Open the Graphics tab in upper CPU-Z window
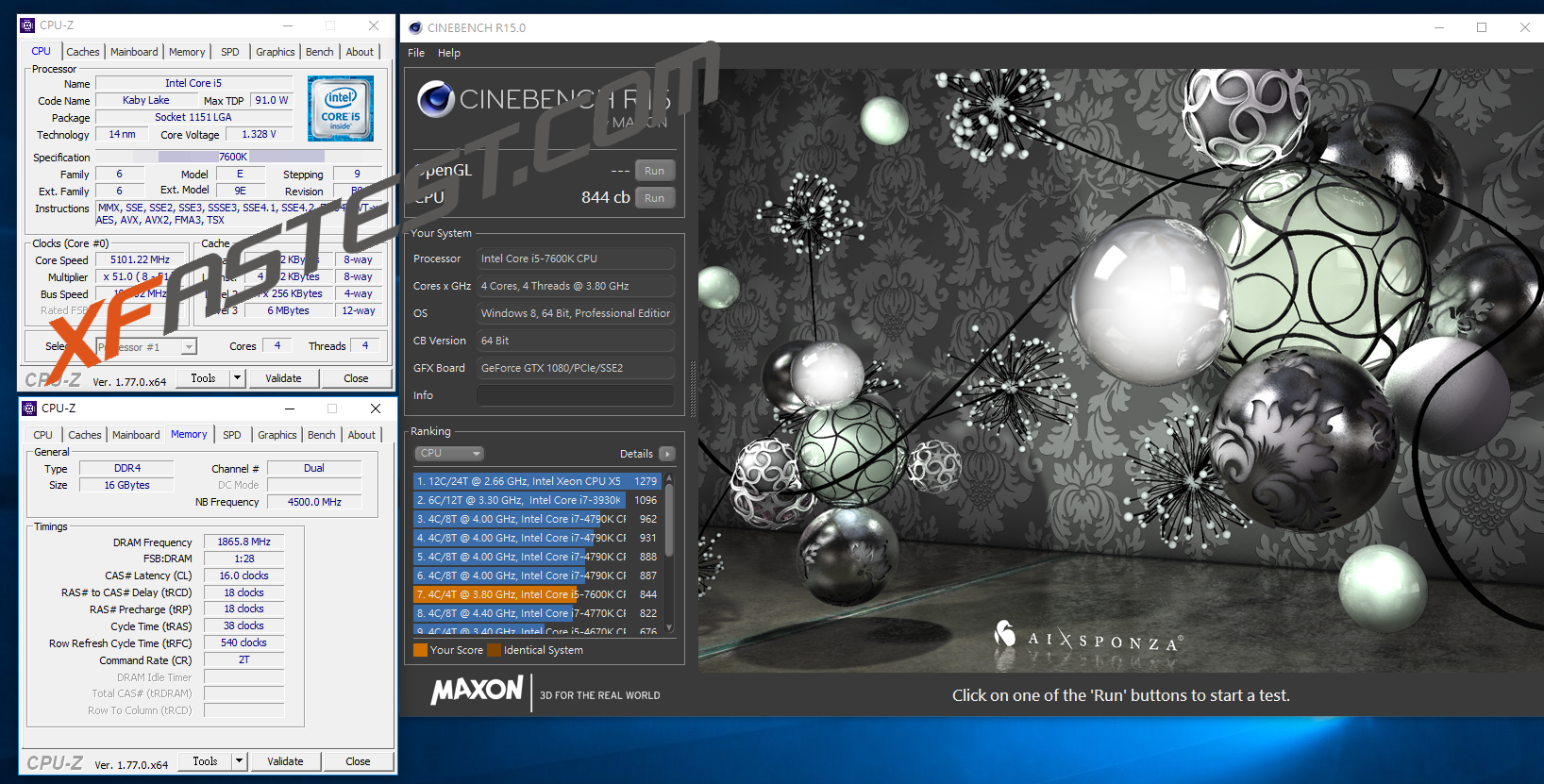Viewport: 1544px width, 784px height. 276,52
